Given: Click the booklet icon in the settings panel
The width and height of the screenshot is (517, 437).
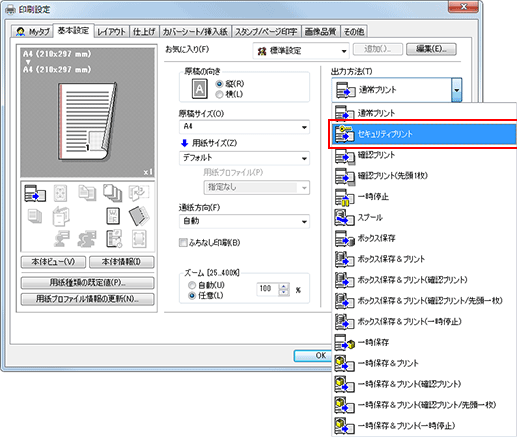Looking at the screenshot, I should (61, 216).
